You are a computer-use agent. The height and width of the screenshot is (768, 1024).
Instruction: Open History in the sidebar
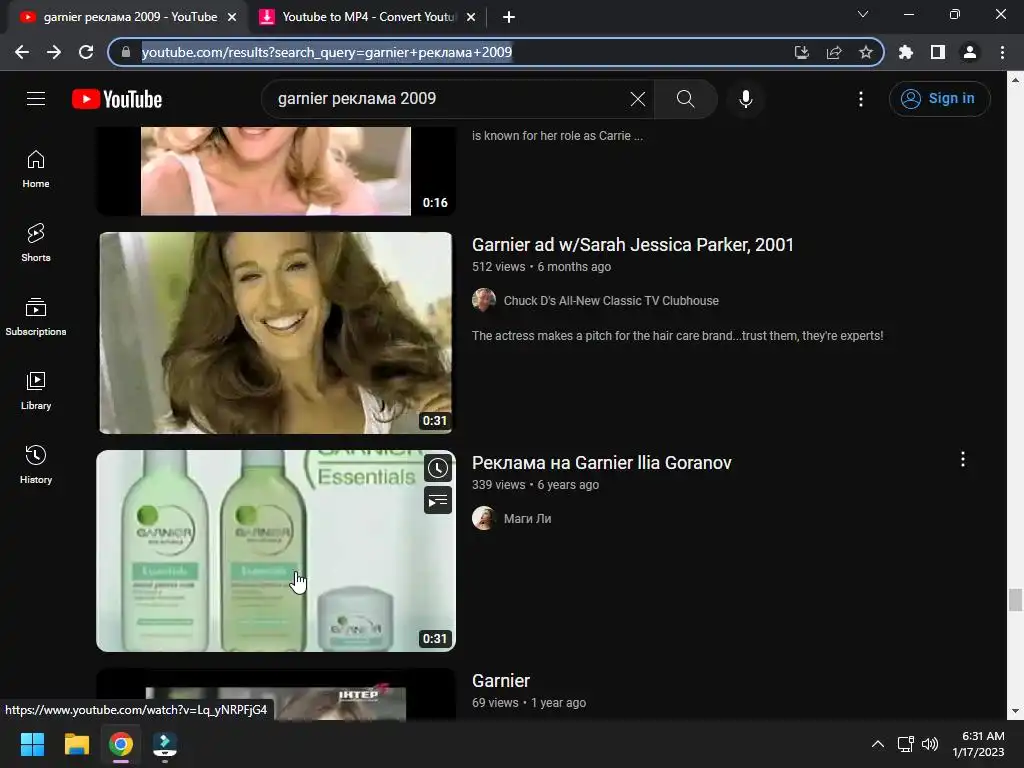(36, 464)
